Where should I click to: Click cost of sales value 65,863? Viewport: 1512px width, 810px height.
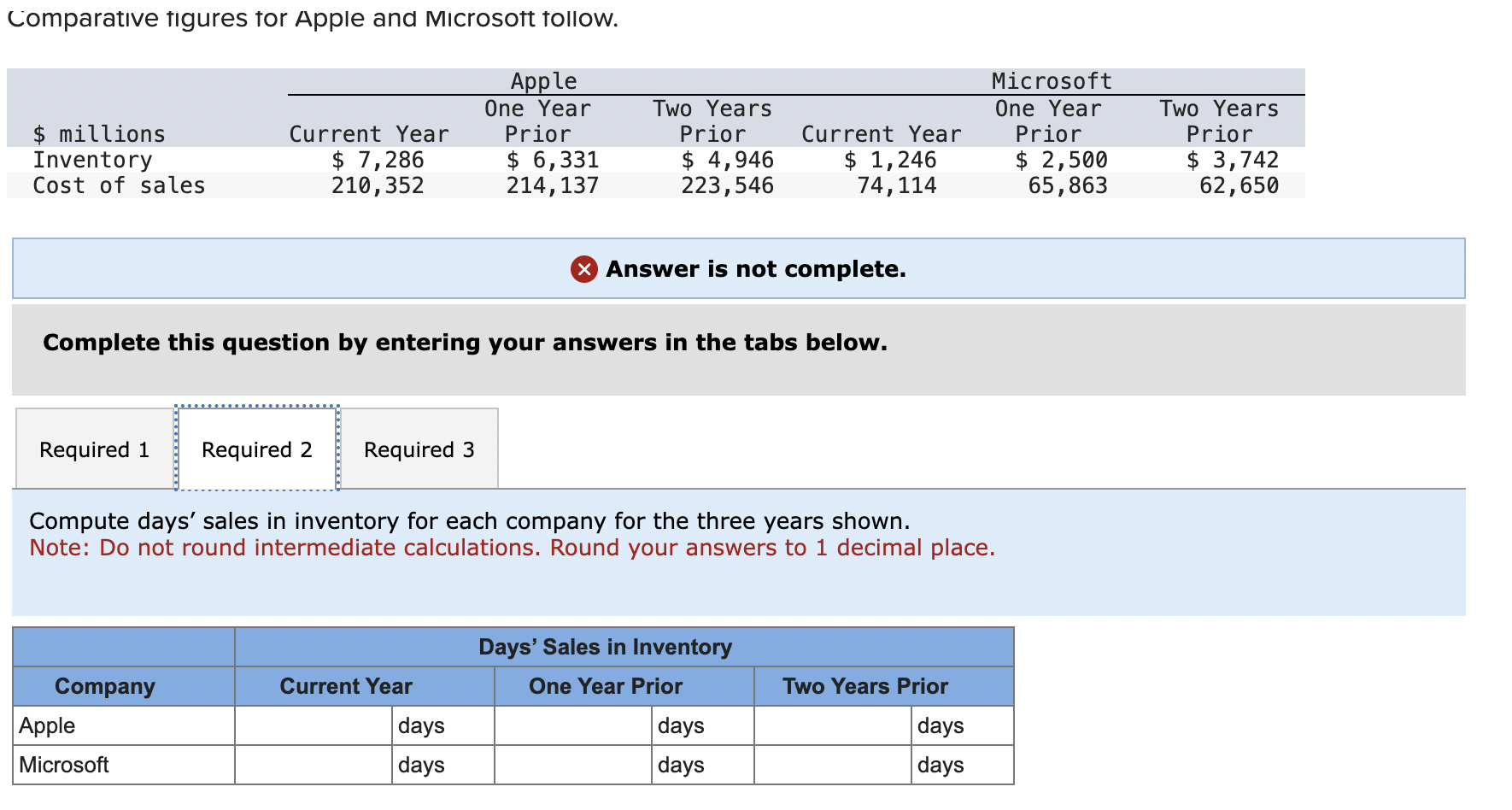(x=1068, y=185)
